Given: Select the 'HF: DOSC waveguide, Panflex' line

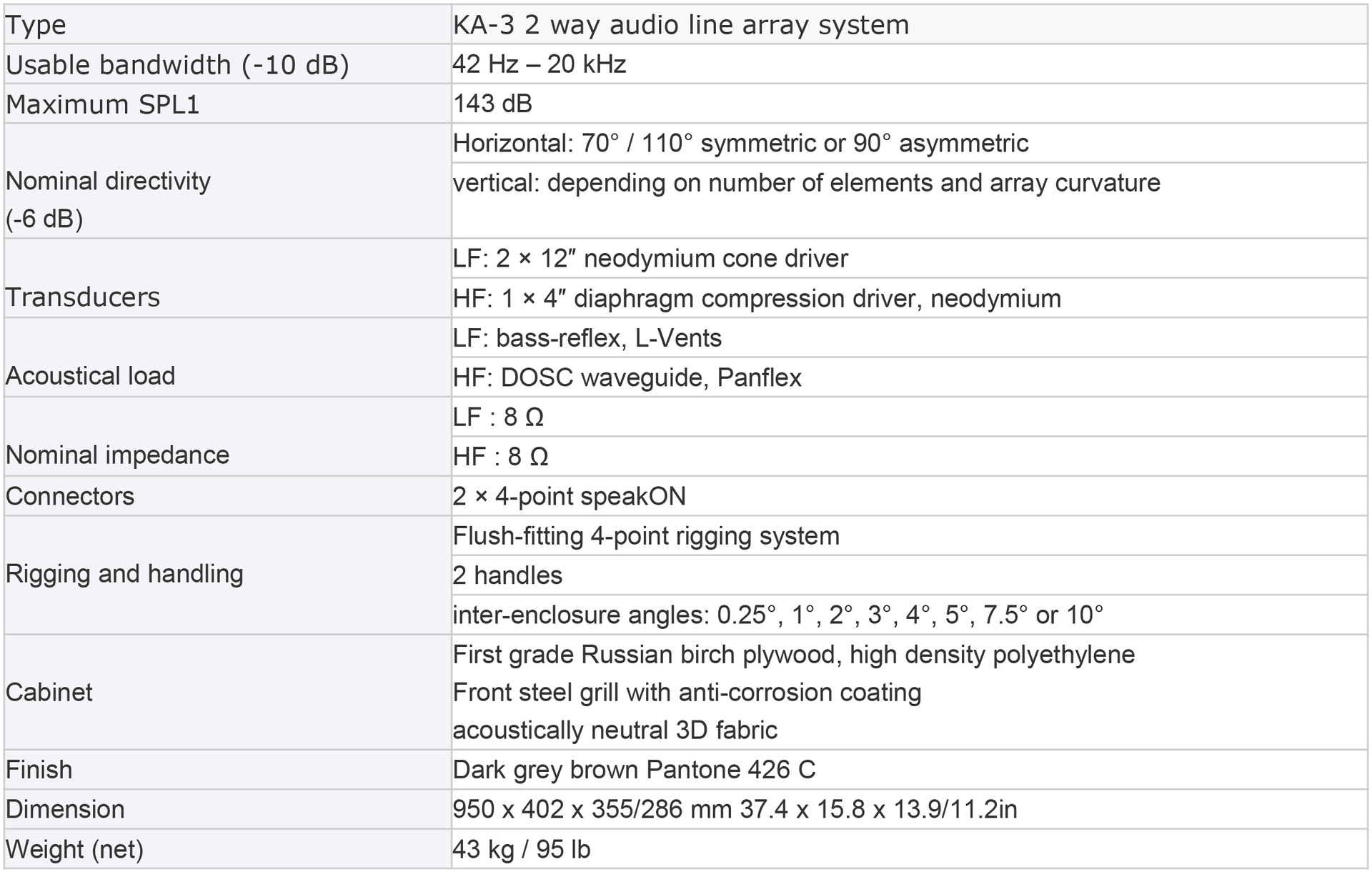Looking at the screenshot, I should [x=627, y=377].
